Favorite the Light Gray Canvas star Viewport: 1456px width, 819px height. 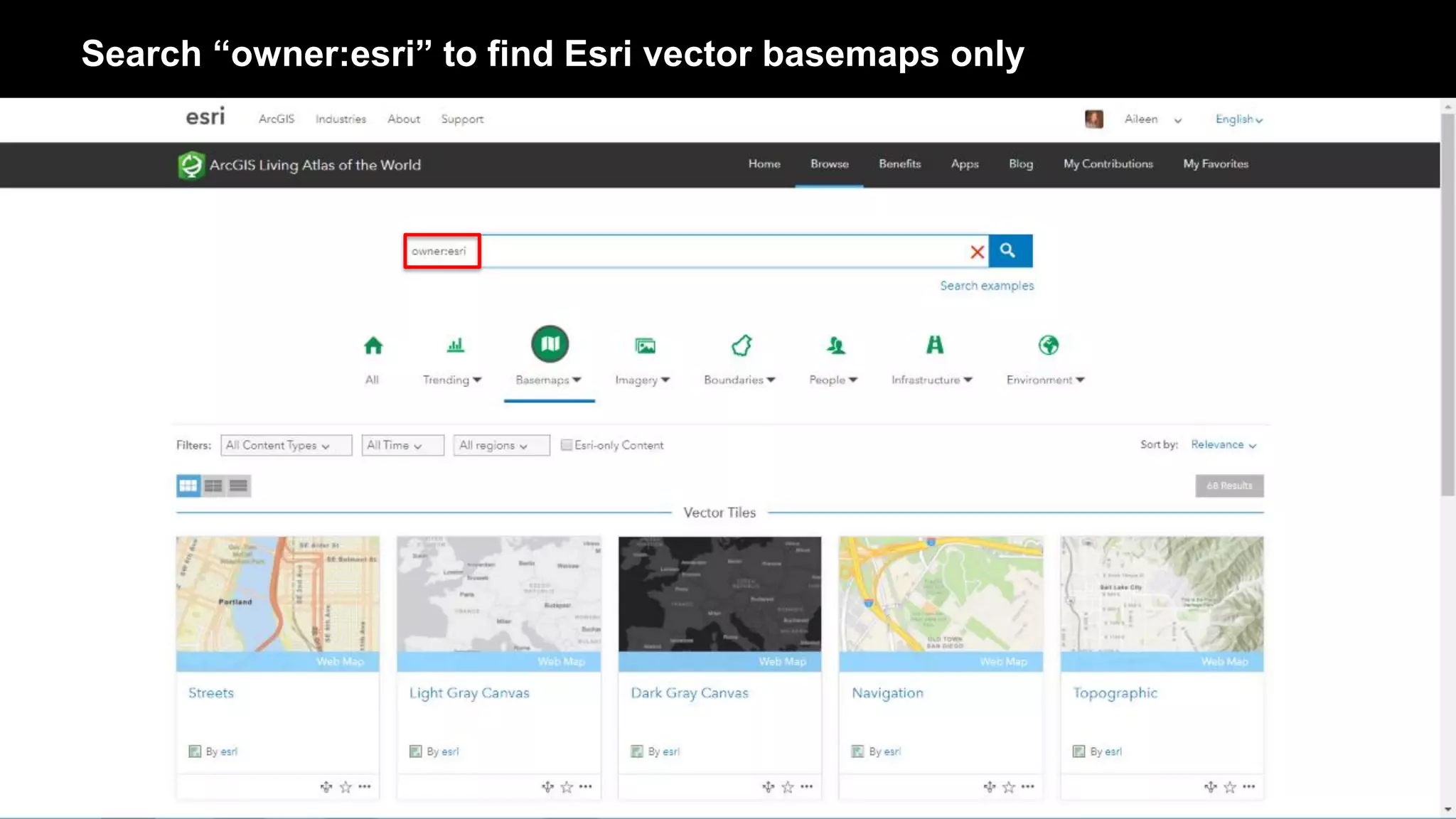click(567, 786)
